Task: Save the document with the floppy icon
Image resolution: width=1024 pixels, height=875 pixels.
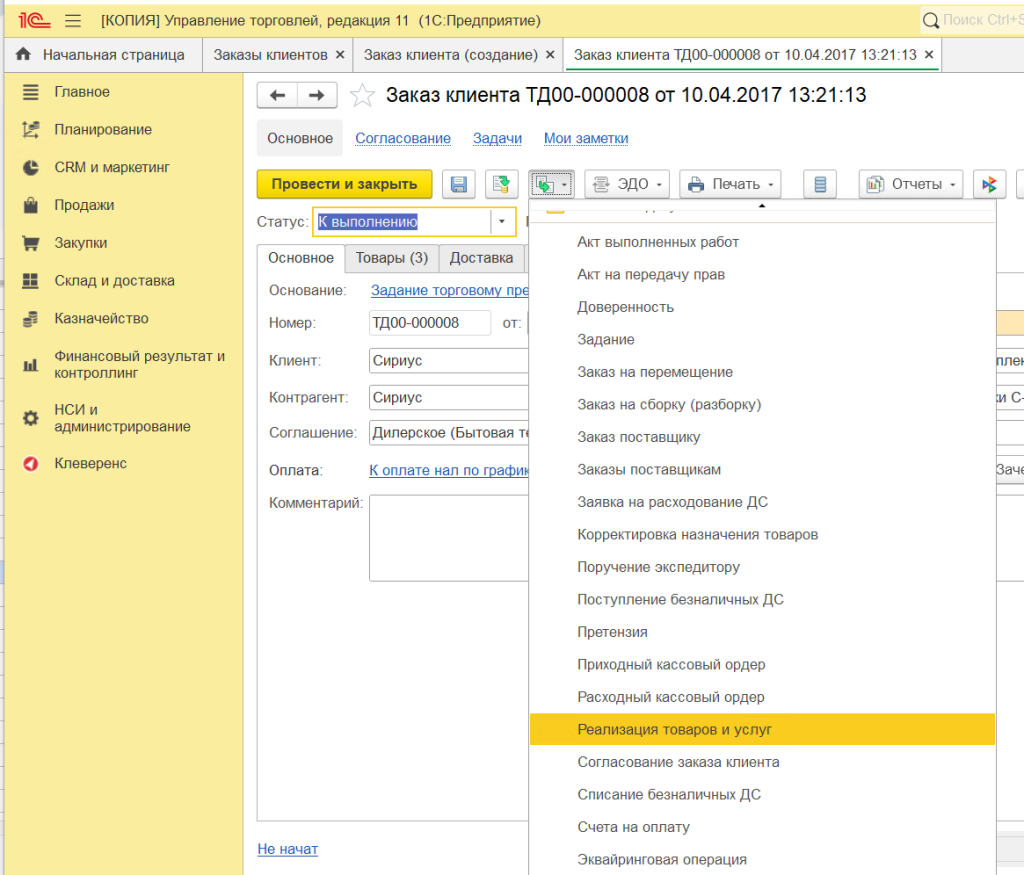Action: point(458,184)
